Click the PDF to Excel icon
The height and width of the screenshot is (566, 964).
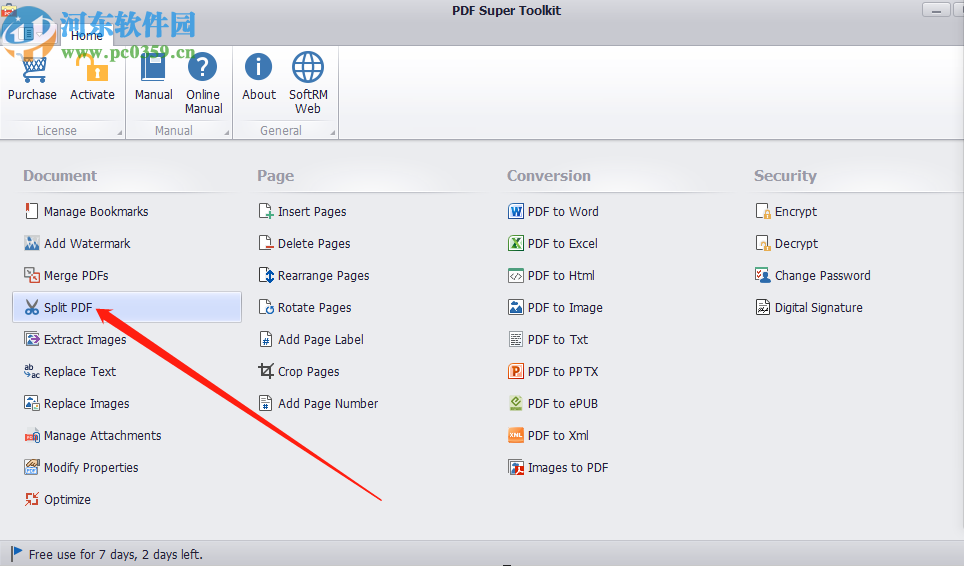point(516,243)
